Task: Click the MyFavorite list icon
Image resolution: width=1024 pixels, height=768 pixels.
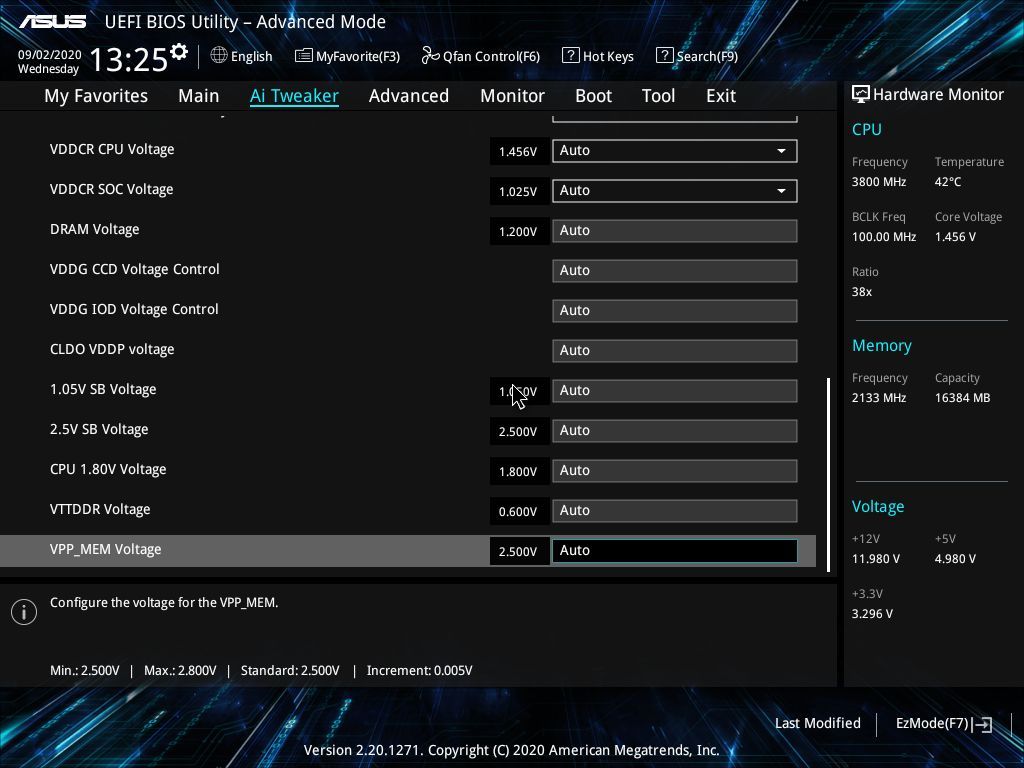Action: click(x=303, y=56)
